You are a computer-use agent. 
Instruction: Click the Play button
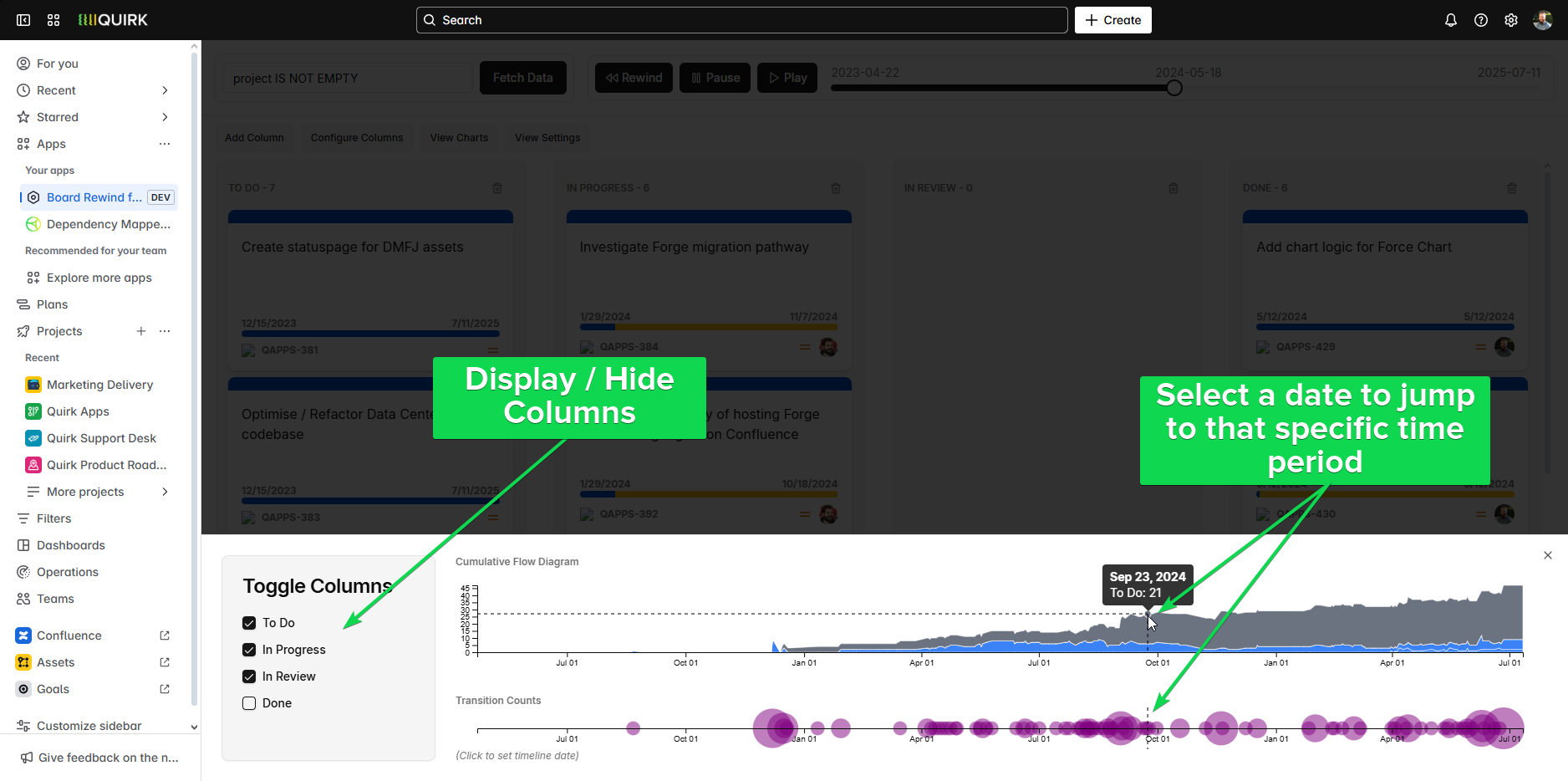tap(787, 78)
